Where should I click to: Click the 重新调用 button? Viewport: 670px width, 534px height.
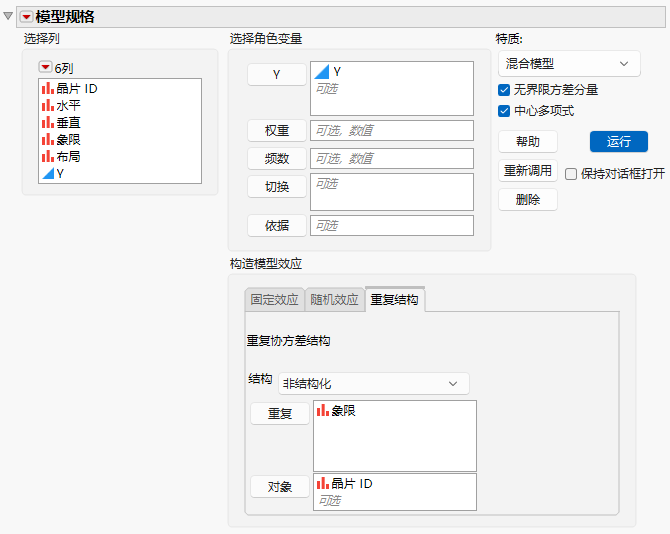528,171
